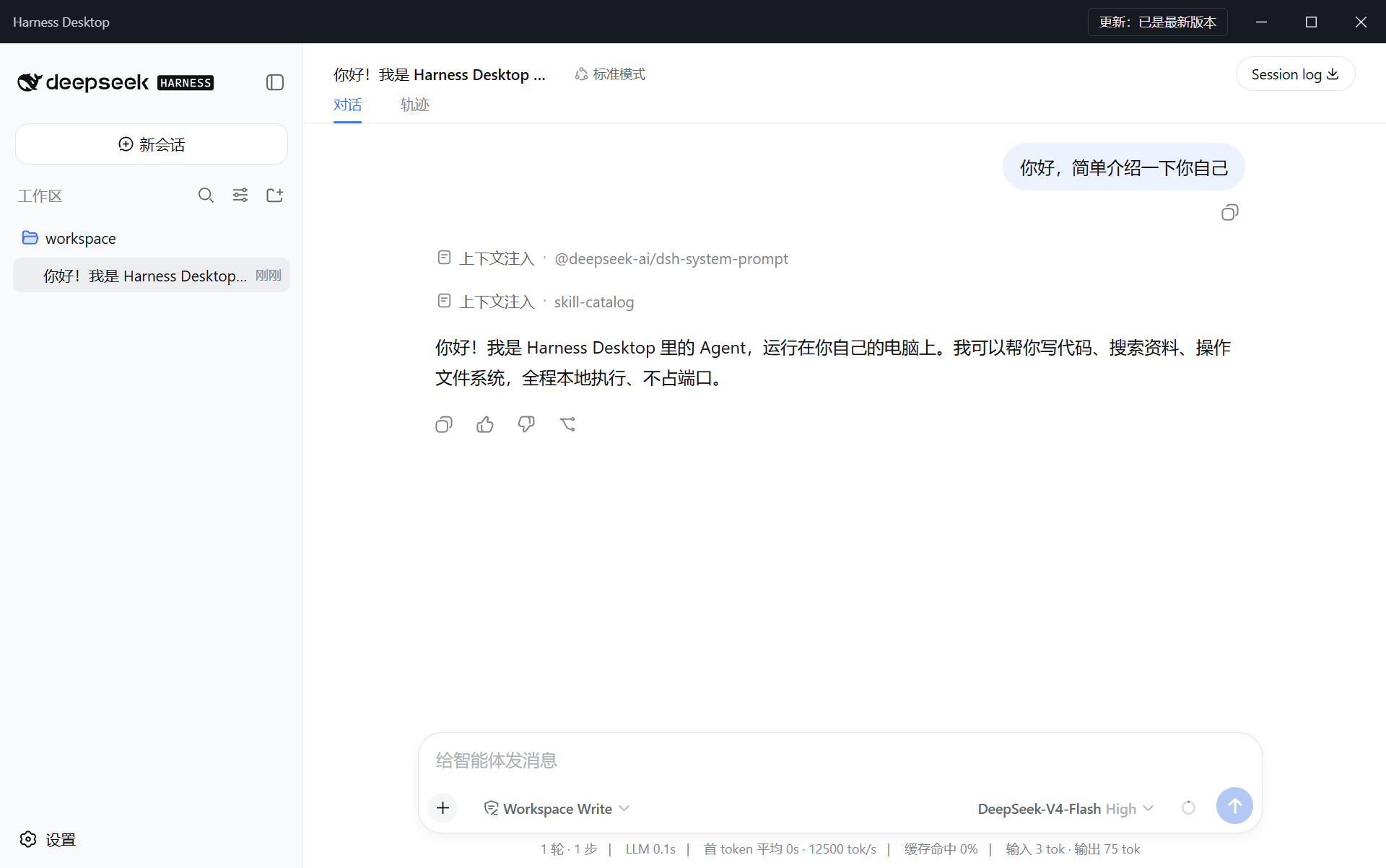Give the reply a thumbs down

[526, 424]
